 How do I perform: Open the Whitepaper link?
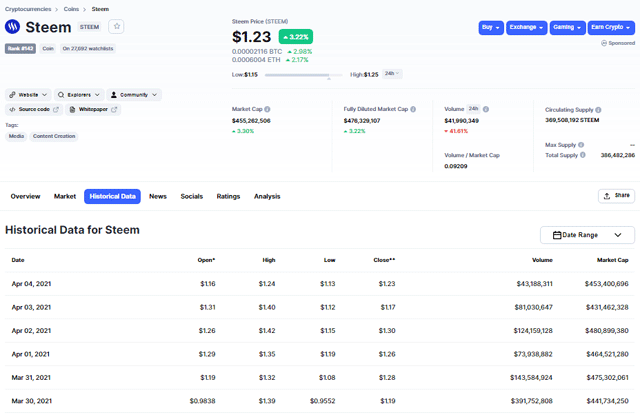coord(93,109)
